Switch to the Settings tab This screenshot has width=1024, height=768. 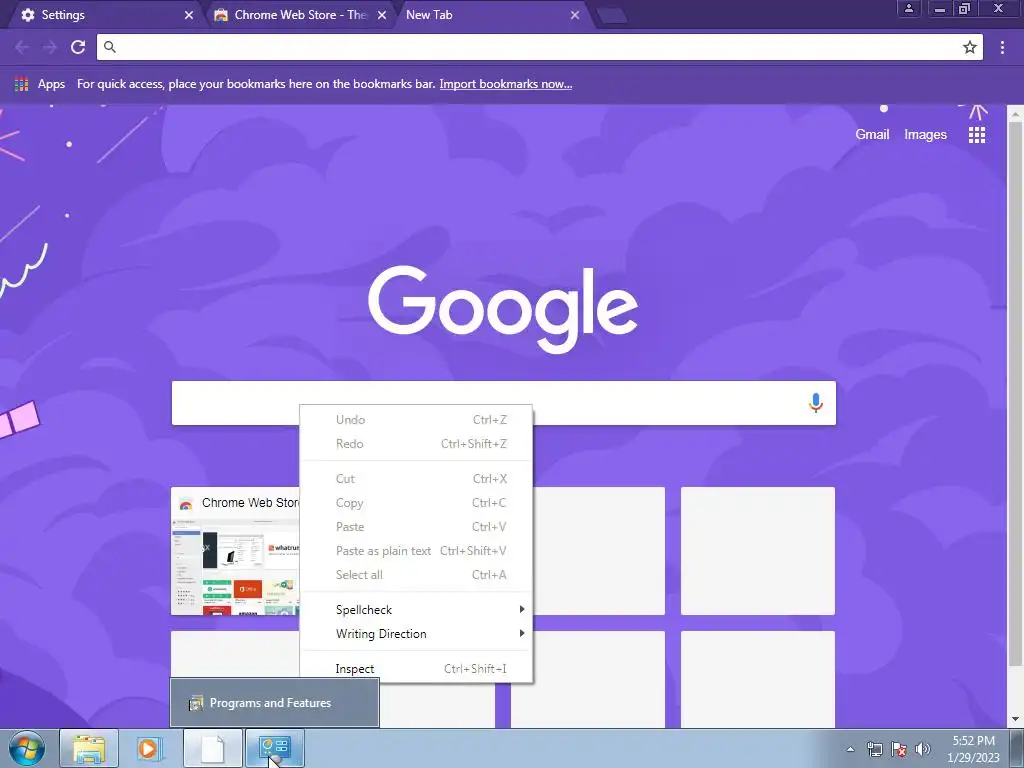104,15
